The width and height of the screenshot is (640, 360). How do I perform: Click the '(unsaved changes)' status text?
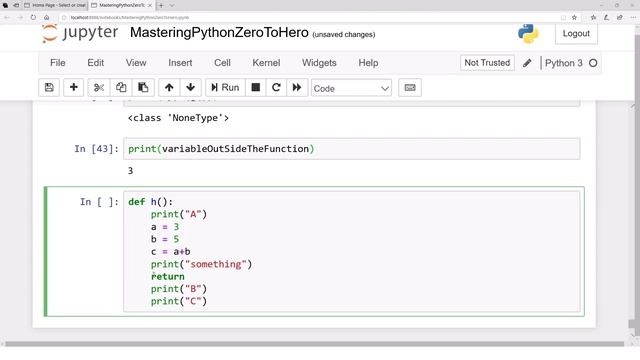pos(344,35)
